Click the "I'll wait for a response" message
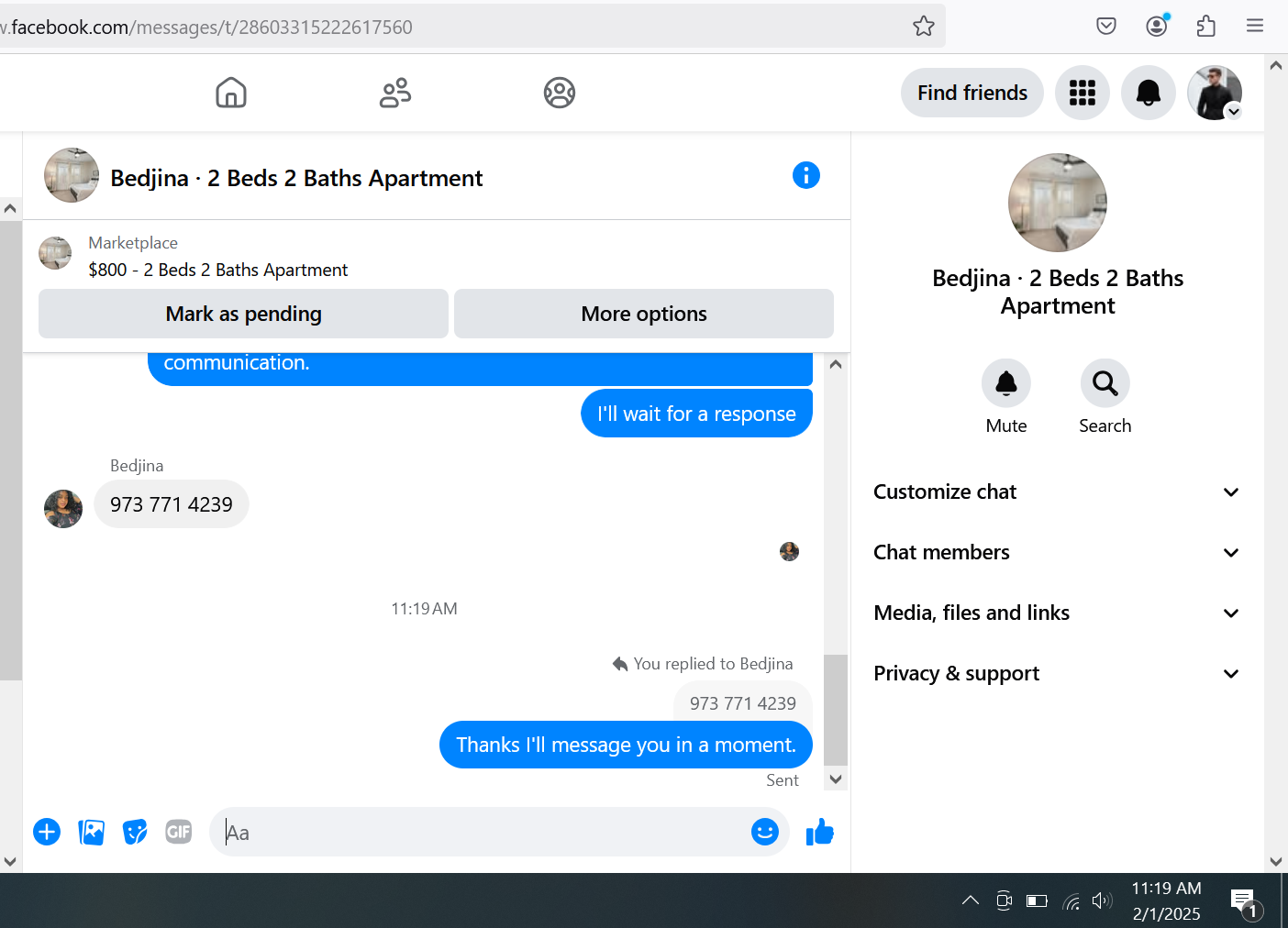 click(x=696, y=414)
